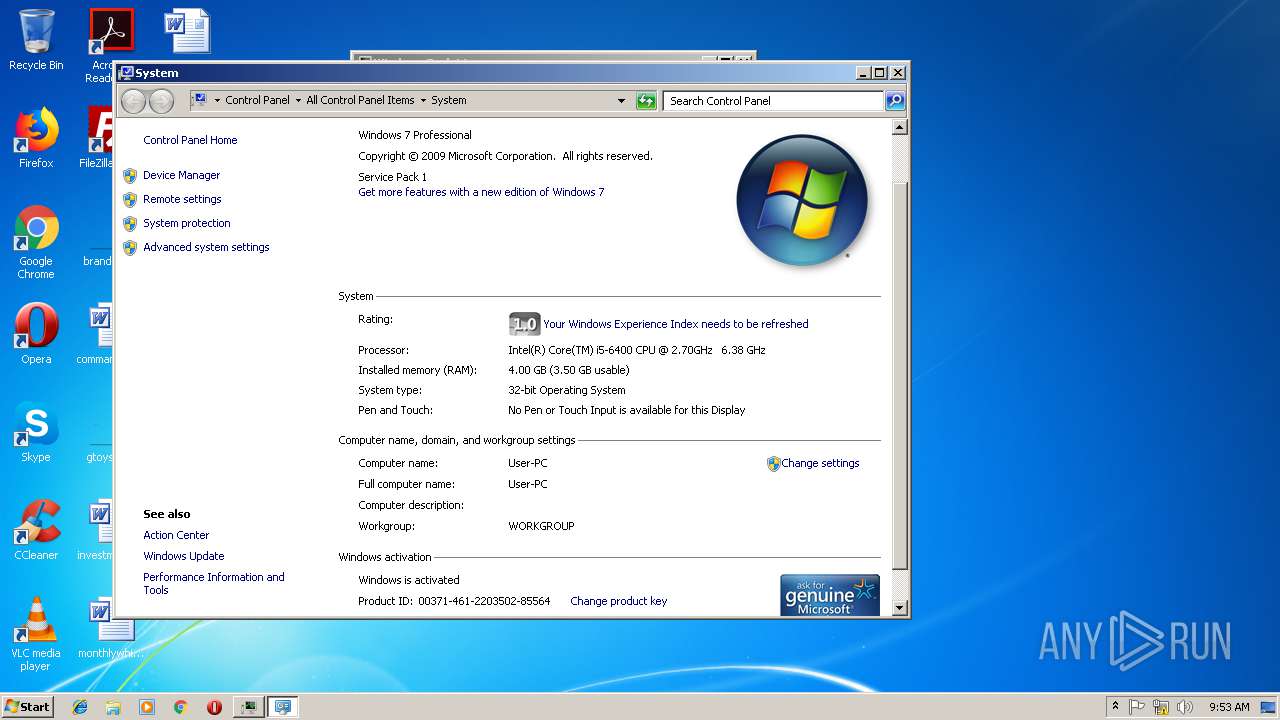Expand dropdown after All Control Panel Items
1280x720 pixels.
(x=423, y=100)
